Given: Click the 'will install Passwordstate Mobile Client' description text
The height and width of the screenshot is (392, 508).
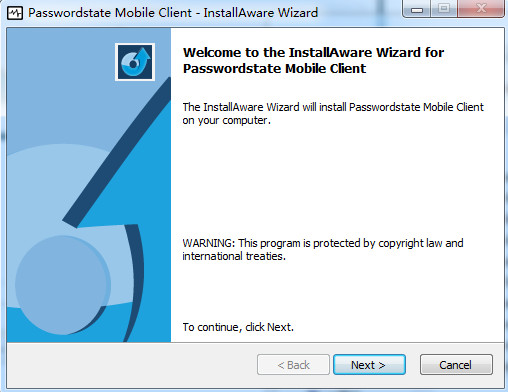Looking at the screenshot, I should pos(333,114).
